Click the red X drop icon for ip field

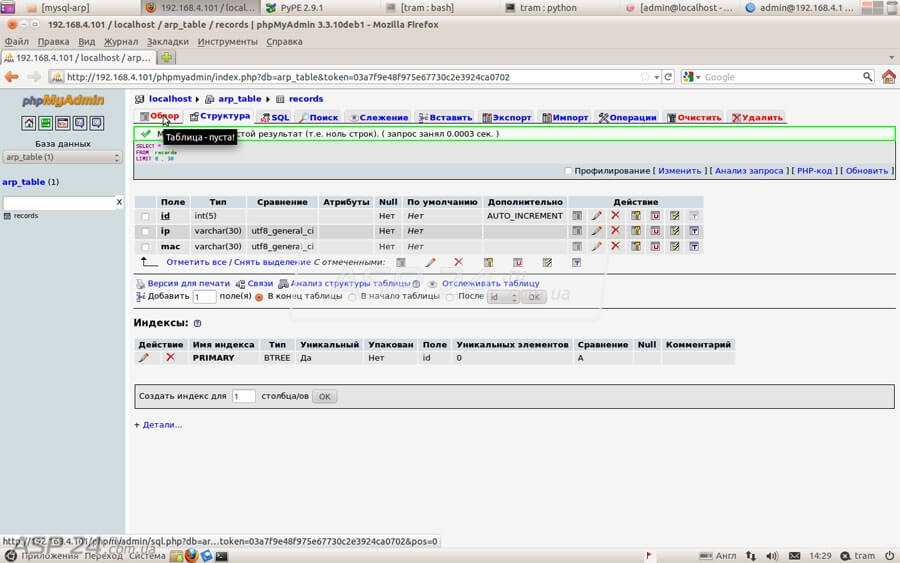point(615,231)
